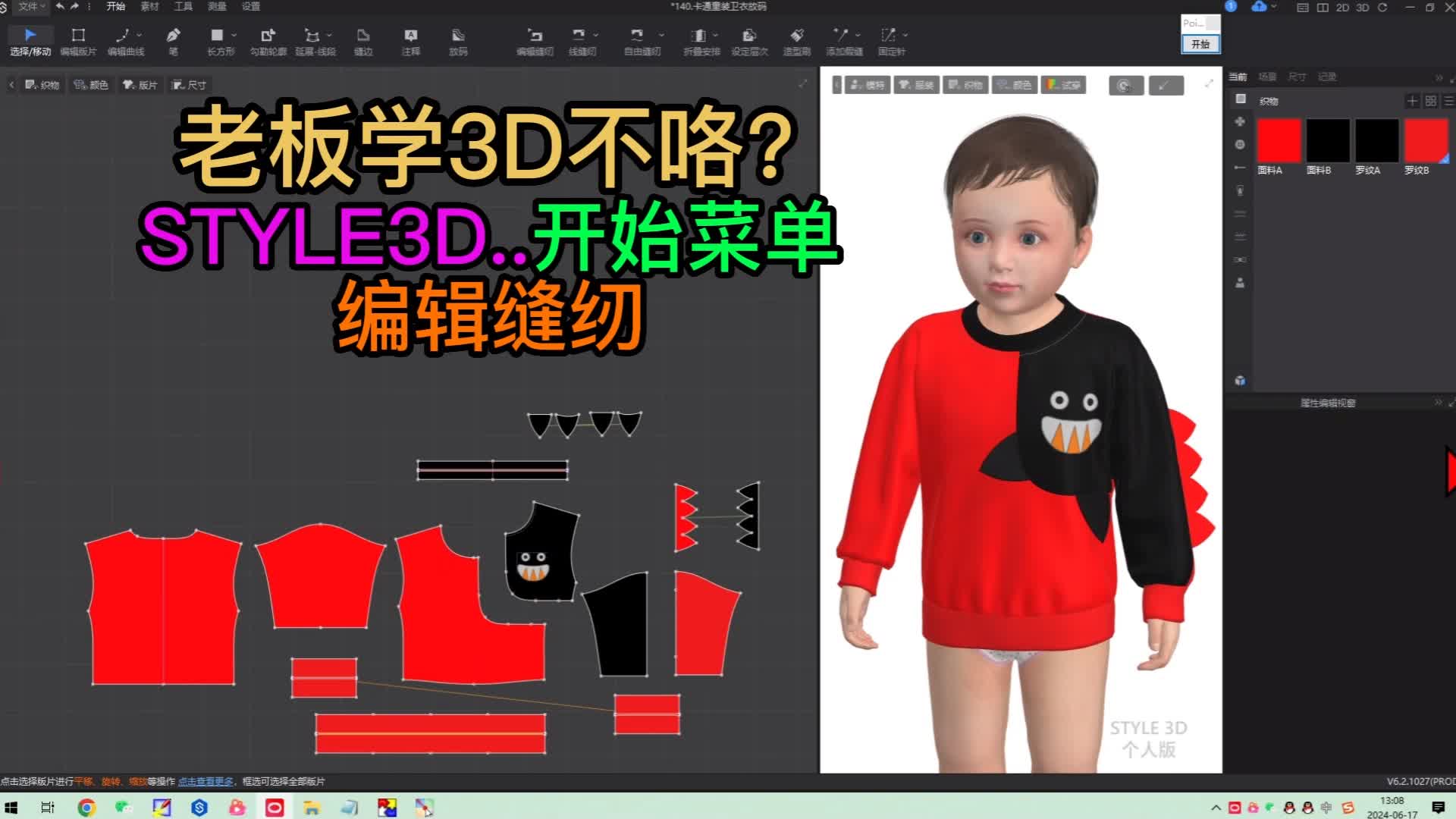Select the 缝边 seam allowance tool

[x=363, y=42]
